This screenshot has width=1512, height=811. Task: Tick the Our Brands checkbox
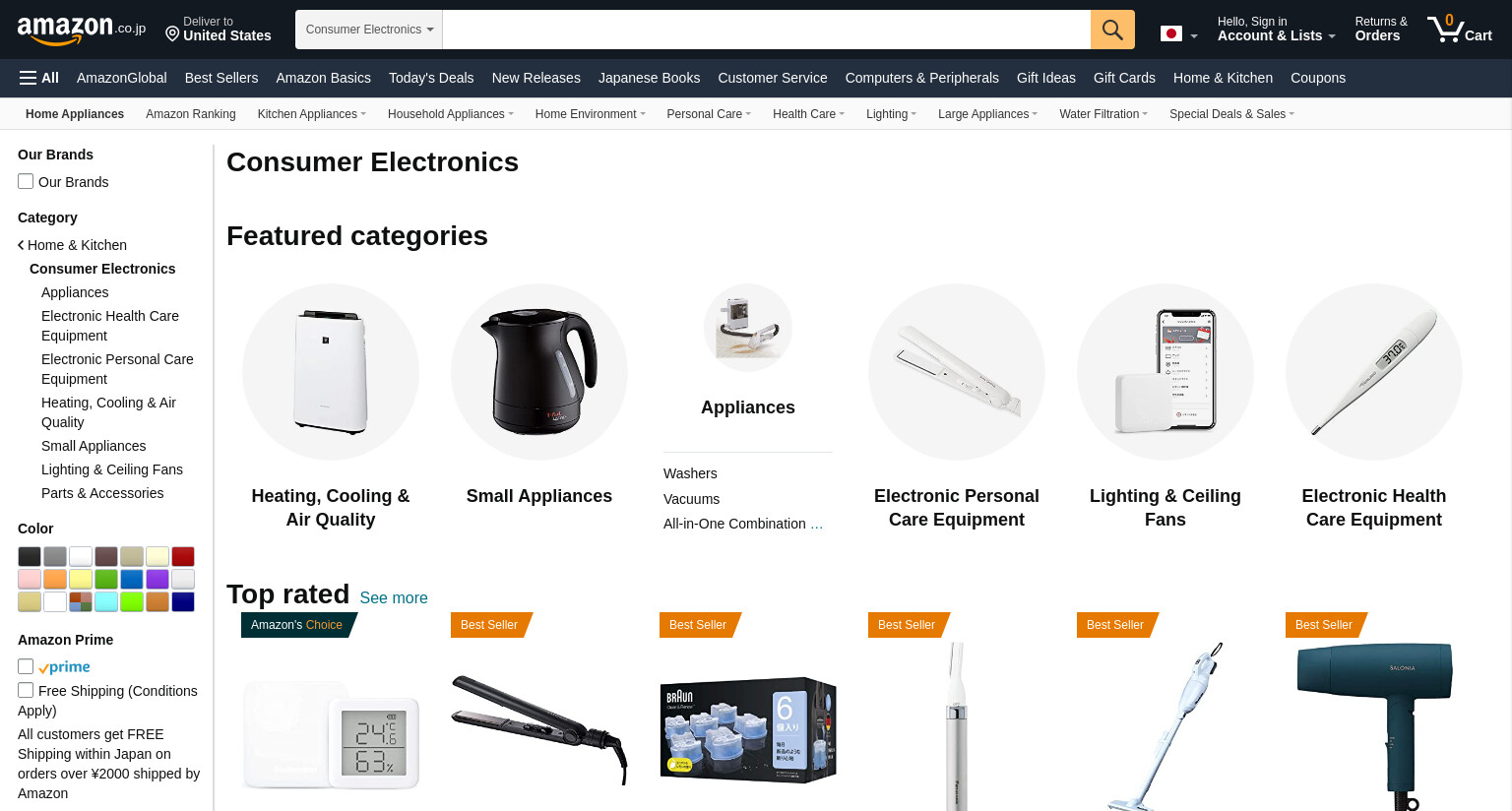[x=26, y=181]
